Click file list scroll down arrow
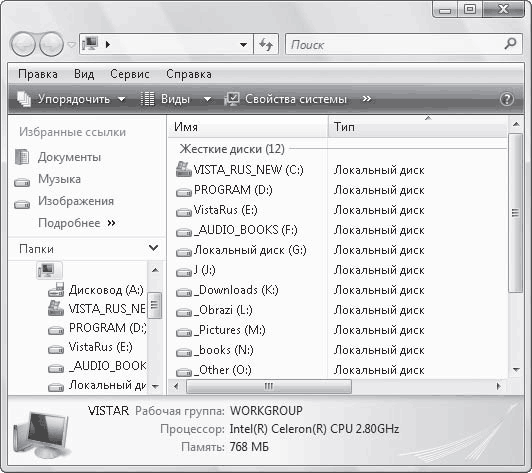Viewport: 532px width, 473px height. coord(516,370)
